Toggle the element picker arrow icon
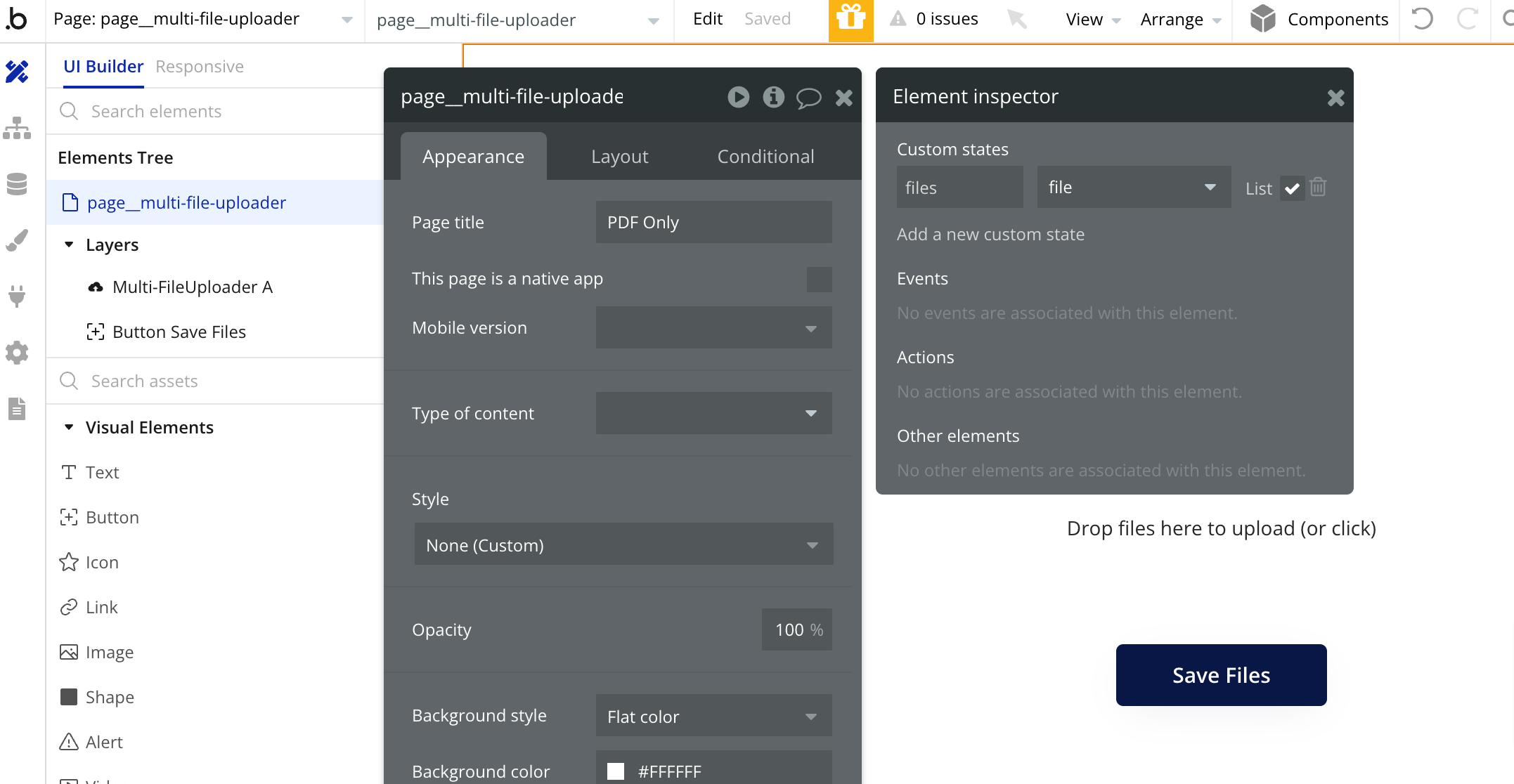Viewport: 1514px width, 784px height. pos(1016,19)
